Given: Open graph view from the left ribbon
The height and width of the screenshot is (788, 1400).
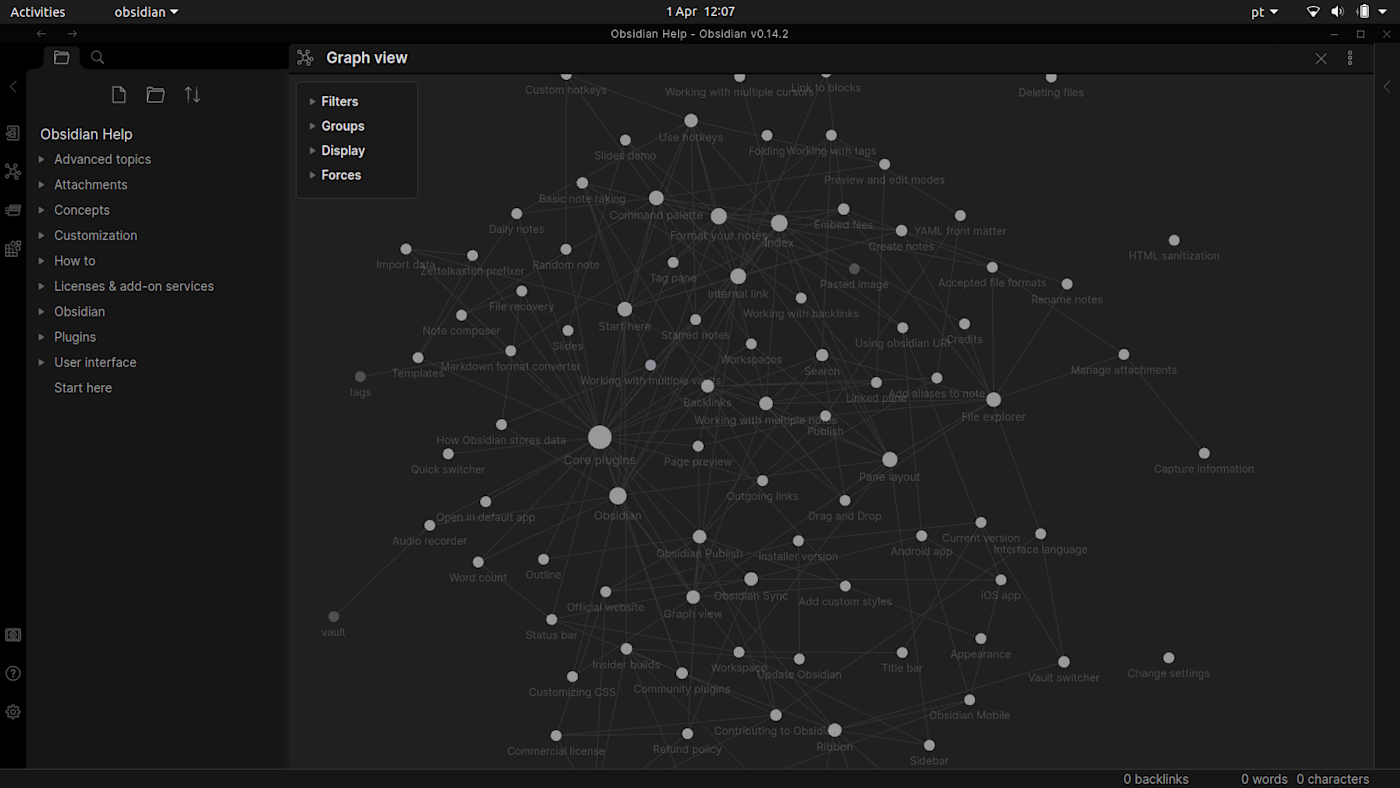Looking at the screenshot, I should tap(13, 172).
